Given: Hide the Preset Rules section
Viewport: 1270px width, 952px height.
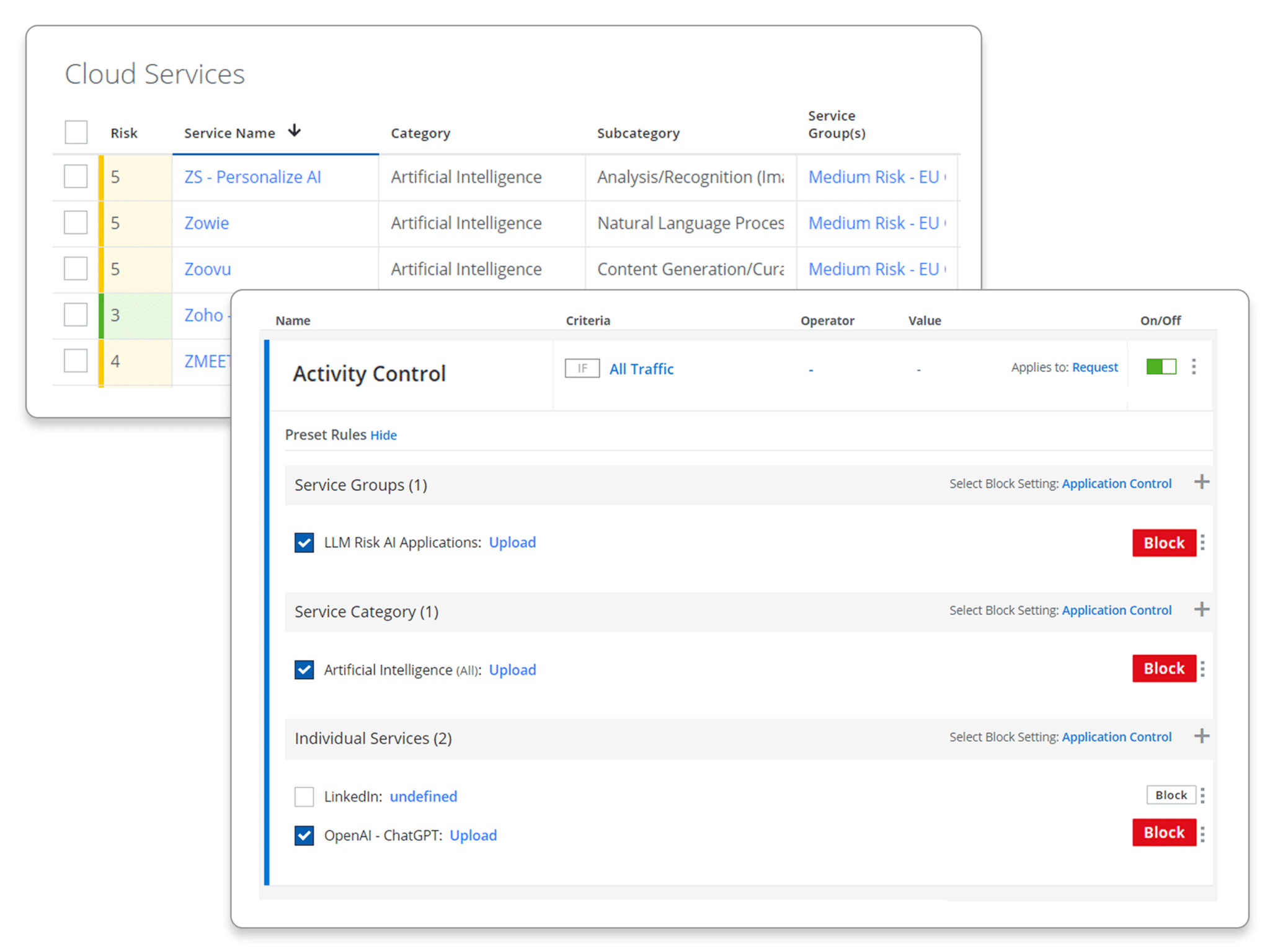Looking at the screenshot, I should click(383, 435).
